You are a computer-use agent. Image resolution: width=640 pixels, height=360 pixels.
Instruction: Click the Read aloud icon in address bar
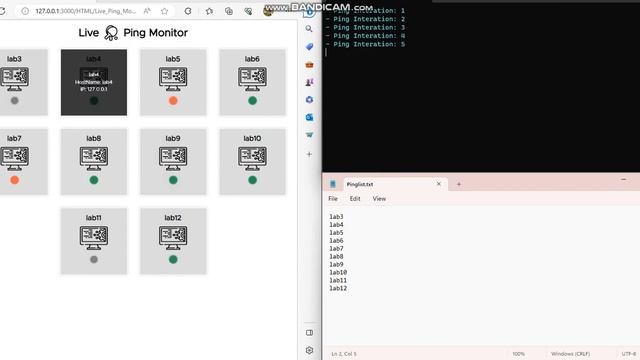[147, 11]
